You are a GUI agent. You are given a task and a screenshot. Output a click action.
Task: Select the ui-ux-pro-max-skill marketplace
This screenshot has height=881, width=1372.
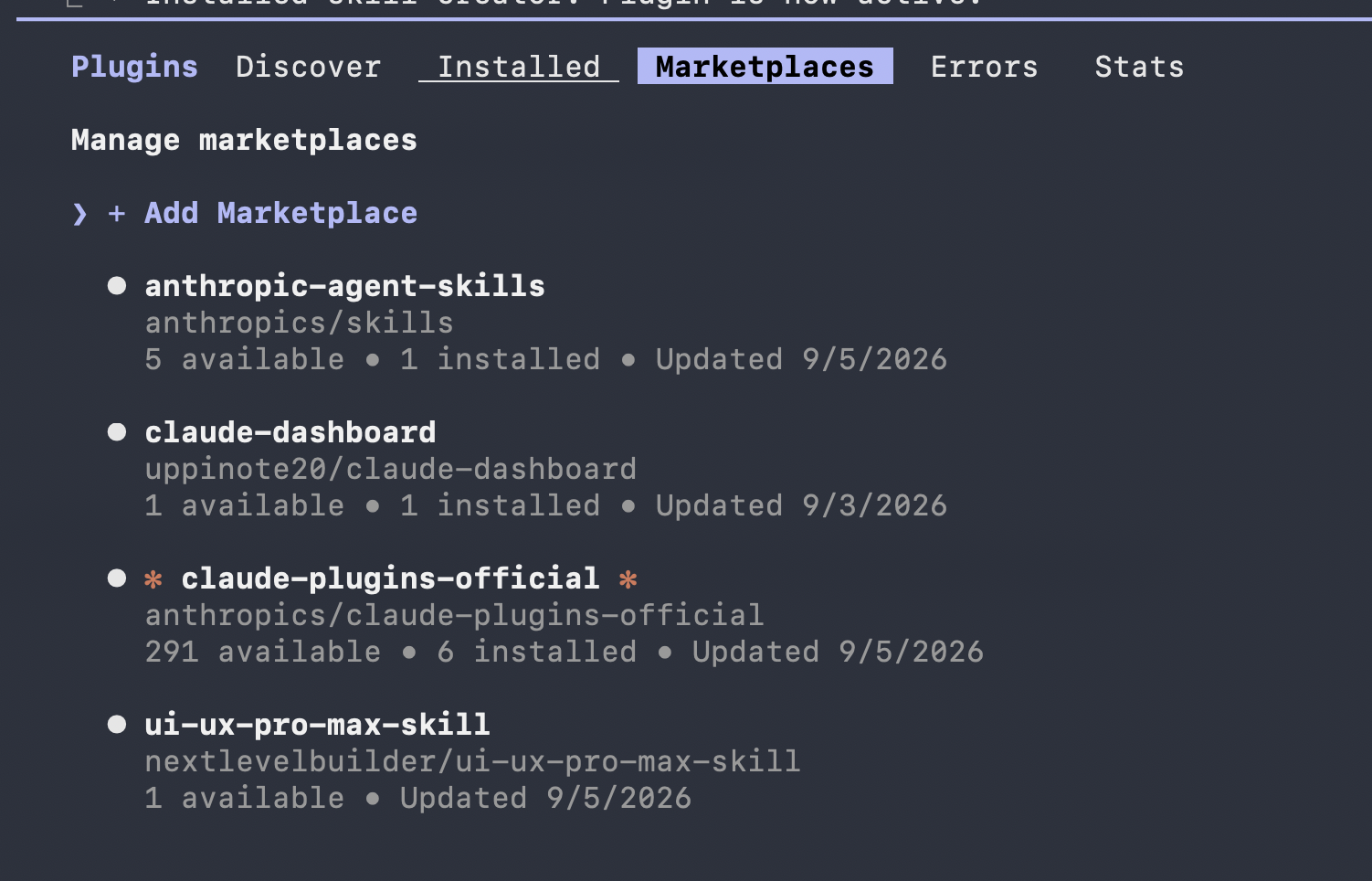tap(317, 725)
